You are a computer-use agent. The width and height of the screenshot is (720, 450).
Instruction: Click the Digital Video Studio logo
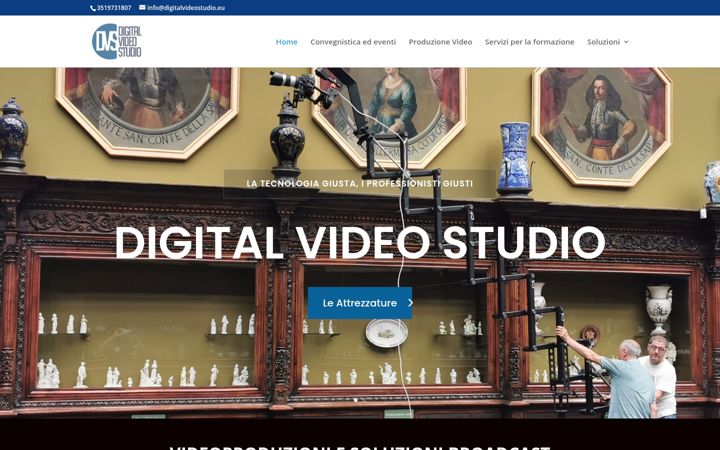click(117, 41)
